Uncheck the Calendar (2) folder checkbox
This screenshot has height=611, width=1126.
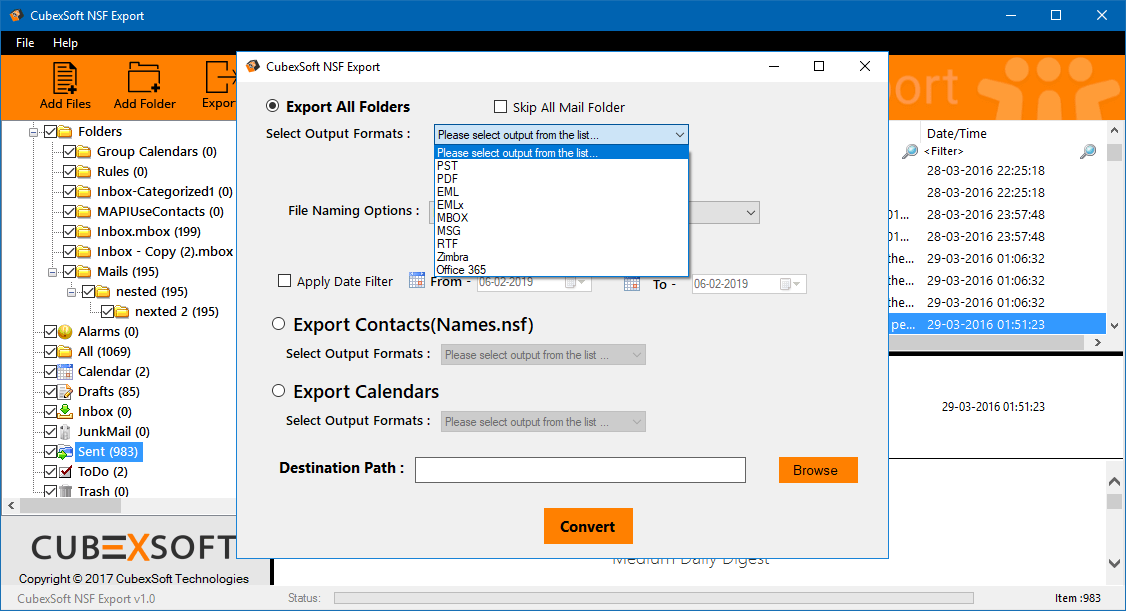(50, 372)
